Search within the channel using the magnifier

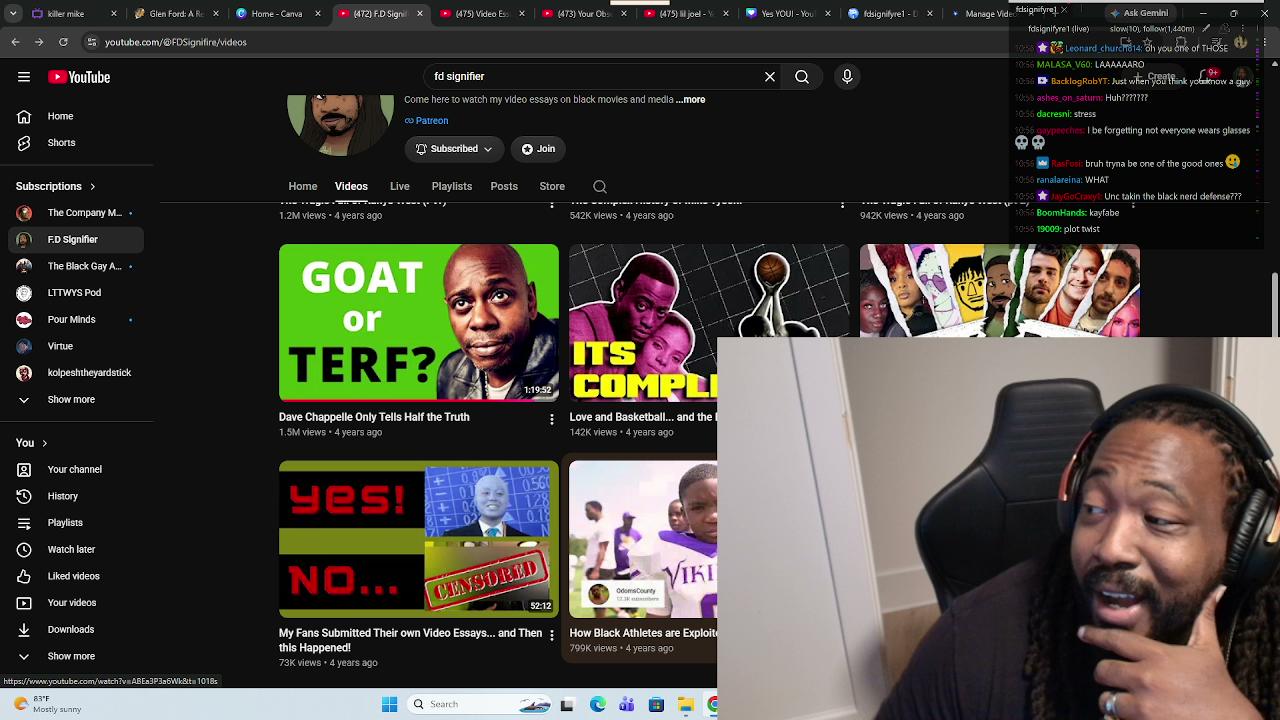coord(600,187)
